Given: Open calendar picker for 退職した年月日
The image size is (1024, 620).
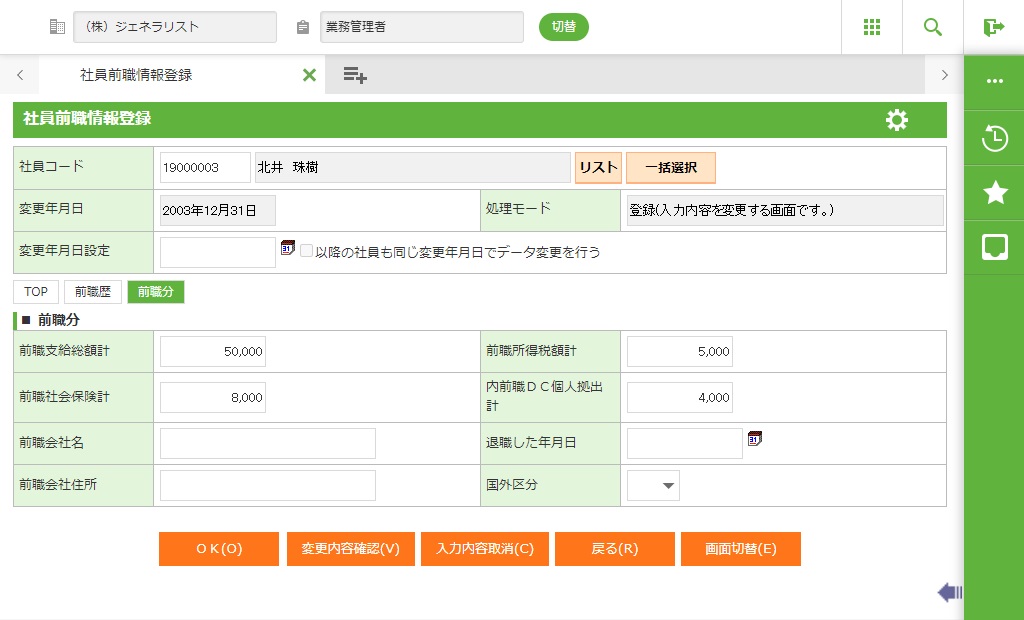Looking at the screenshot, I should click(x=755, y=438).
